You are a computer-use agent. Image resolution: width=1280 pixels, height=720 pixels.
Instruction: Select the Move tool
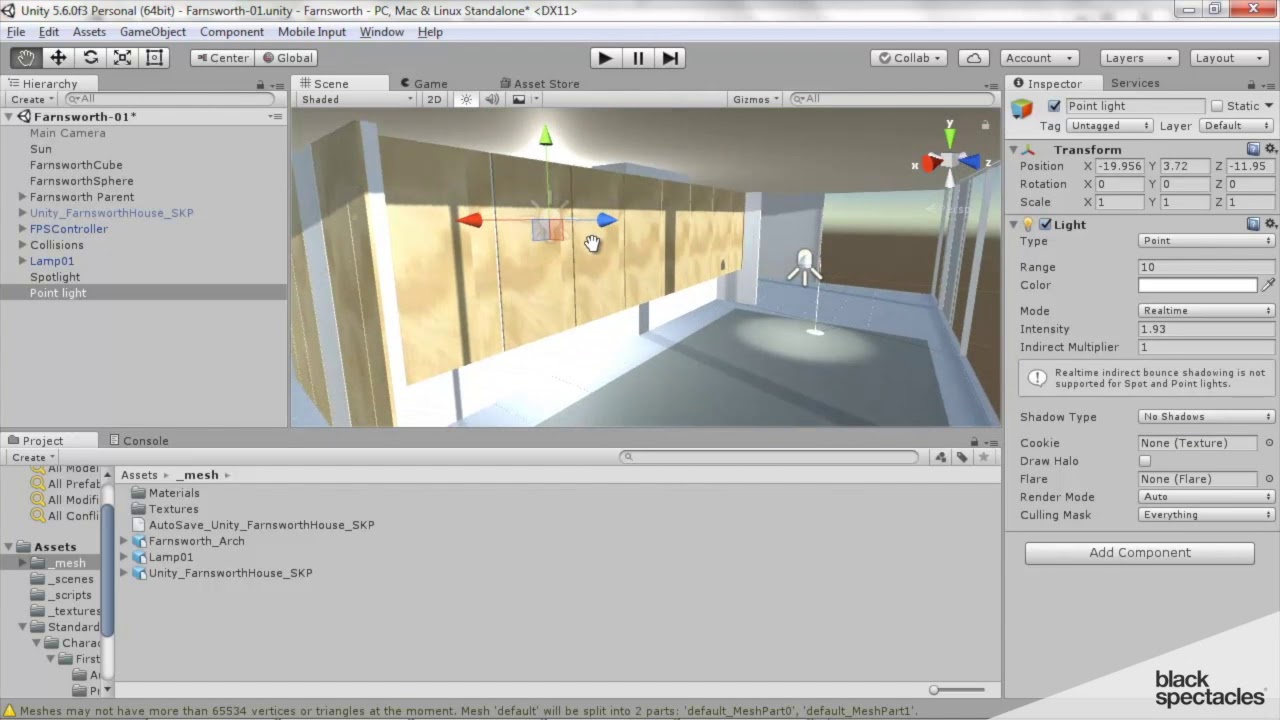point(58,58)
